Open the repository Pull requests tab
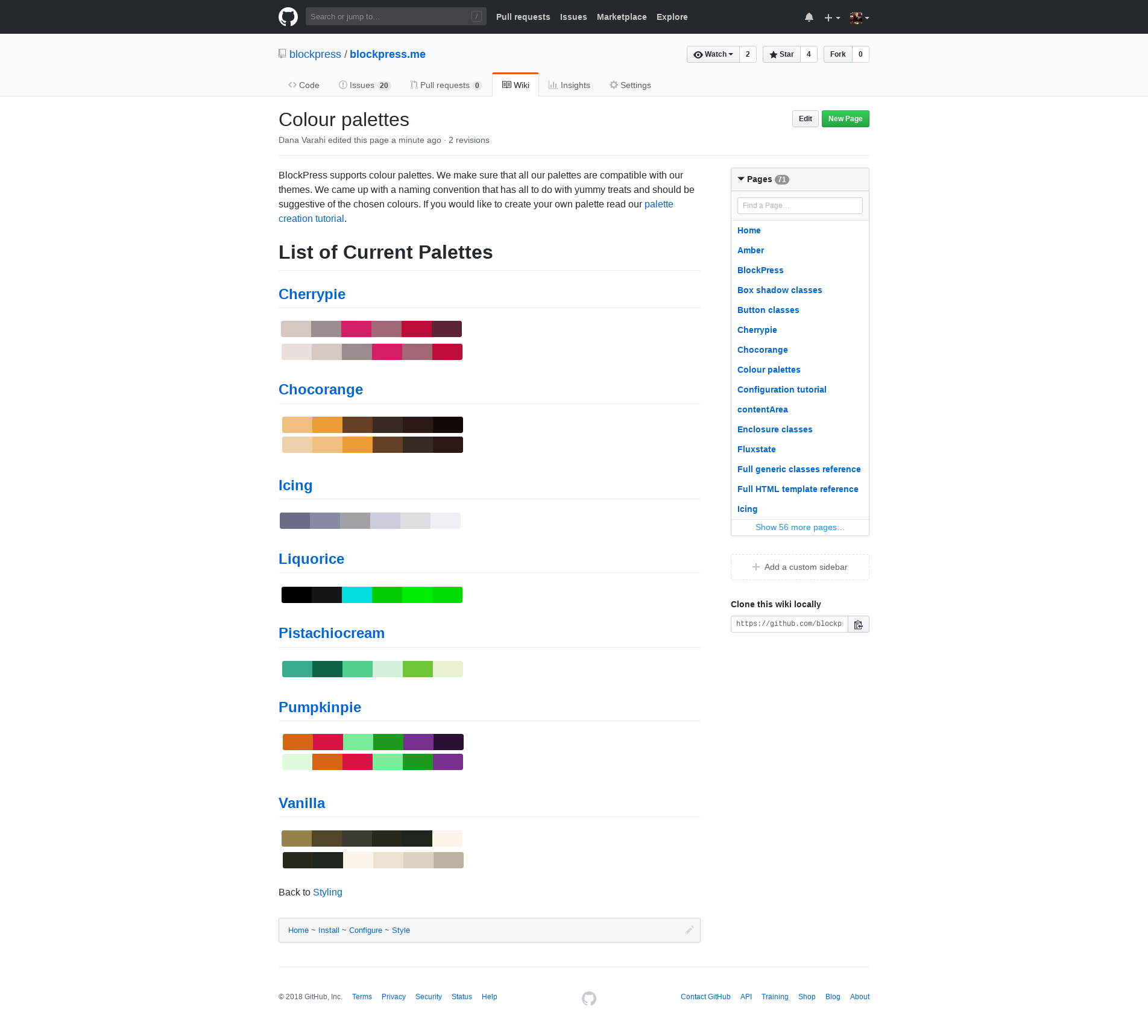This screenshot has height=1036, width=1148. pos(446,85)
